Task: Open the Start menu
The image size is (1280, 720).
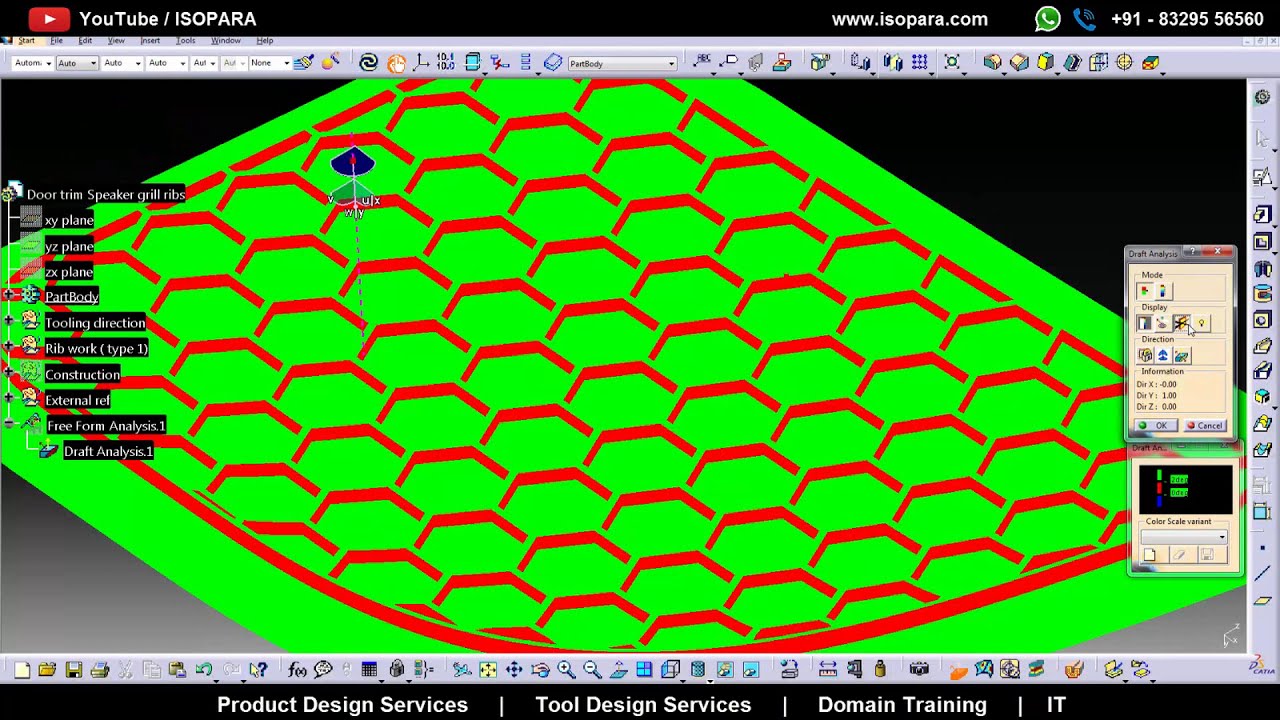Action: point(26,41)
